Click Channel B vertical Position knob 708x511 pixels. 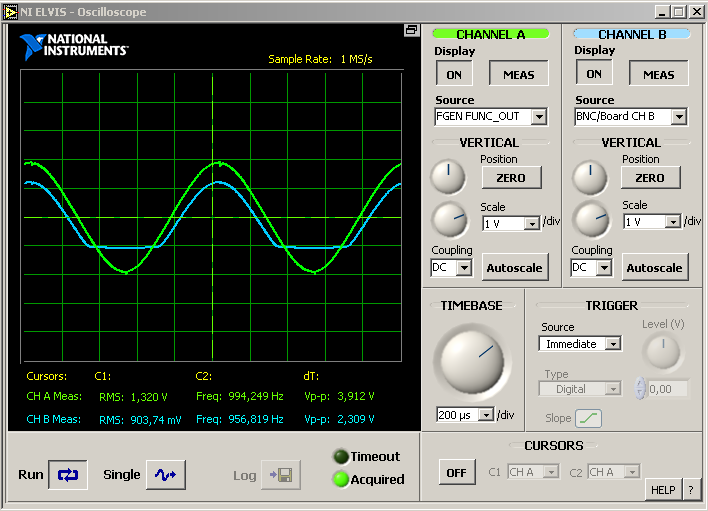[x=590, y=177]
